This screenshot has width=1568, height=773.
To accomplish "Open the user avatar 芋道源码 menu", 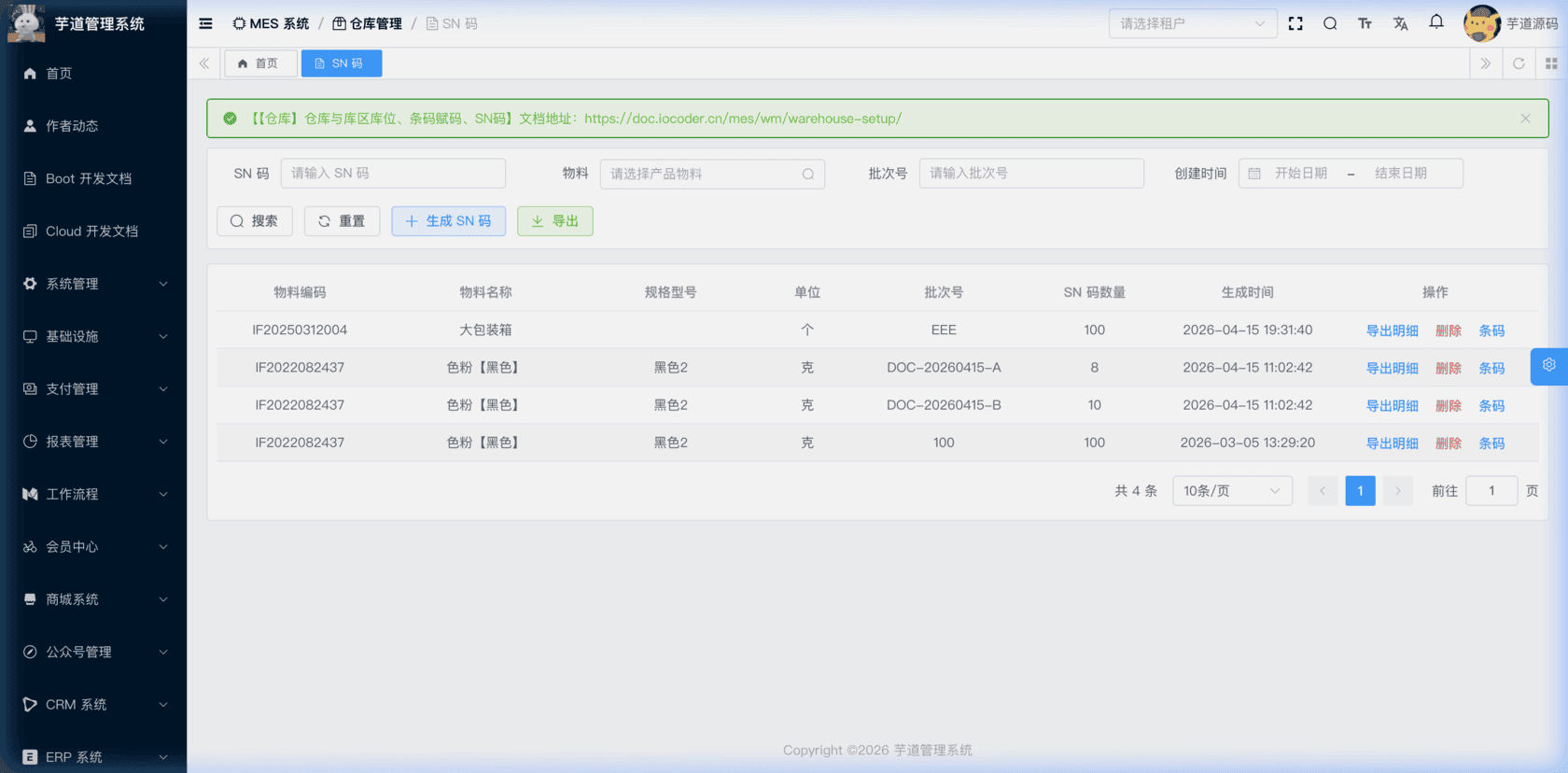I will (x=1510, y=23).
